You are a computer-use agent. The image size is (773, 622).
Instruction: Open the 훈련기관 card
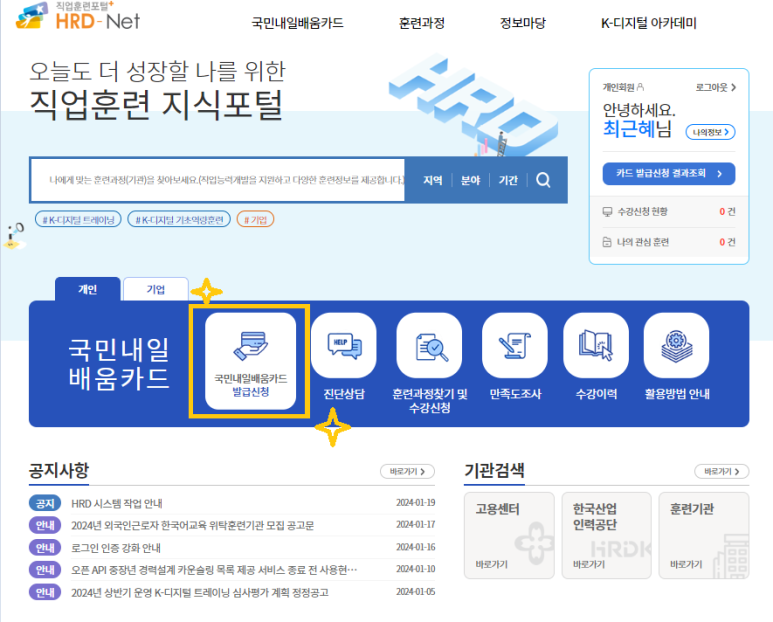(x=704, y=535)
